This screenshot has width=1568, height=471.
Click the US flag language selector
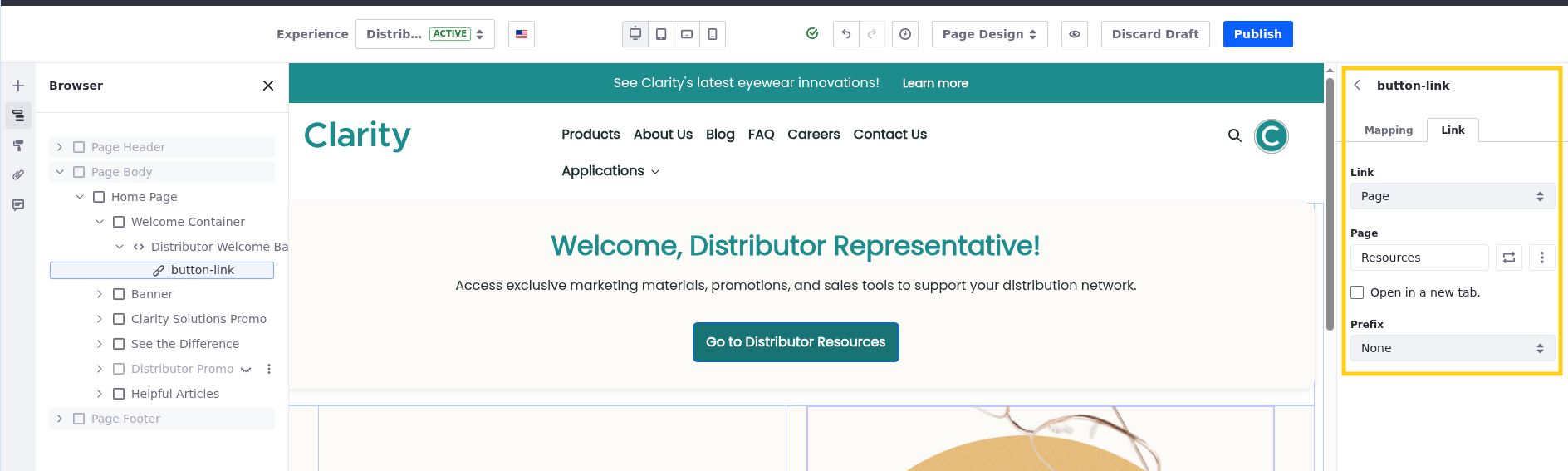click(522, 34)
